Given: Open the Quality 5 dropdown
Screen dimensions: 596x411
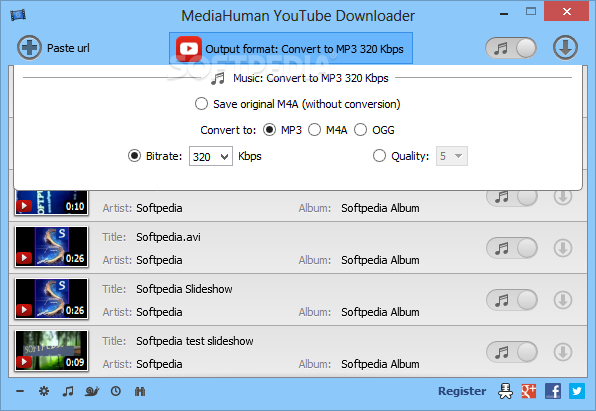Looking at the screenshot, I should [452, 156].
